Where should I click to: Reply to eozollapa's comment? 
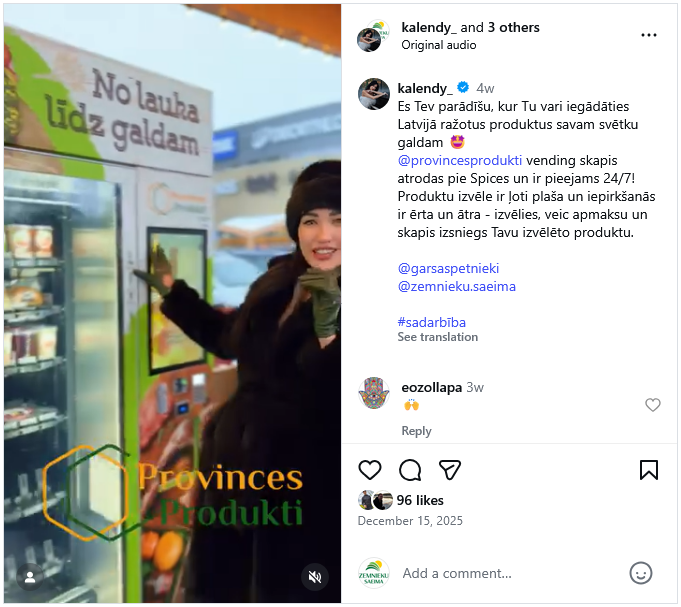pyautogui.click(x=416, y=431)
